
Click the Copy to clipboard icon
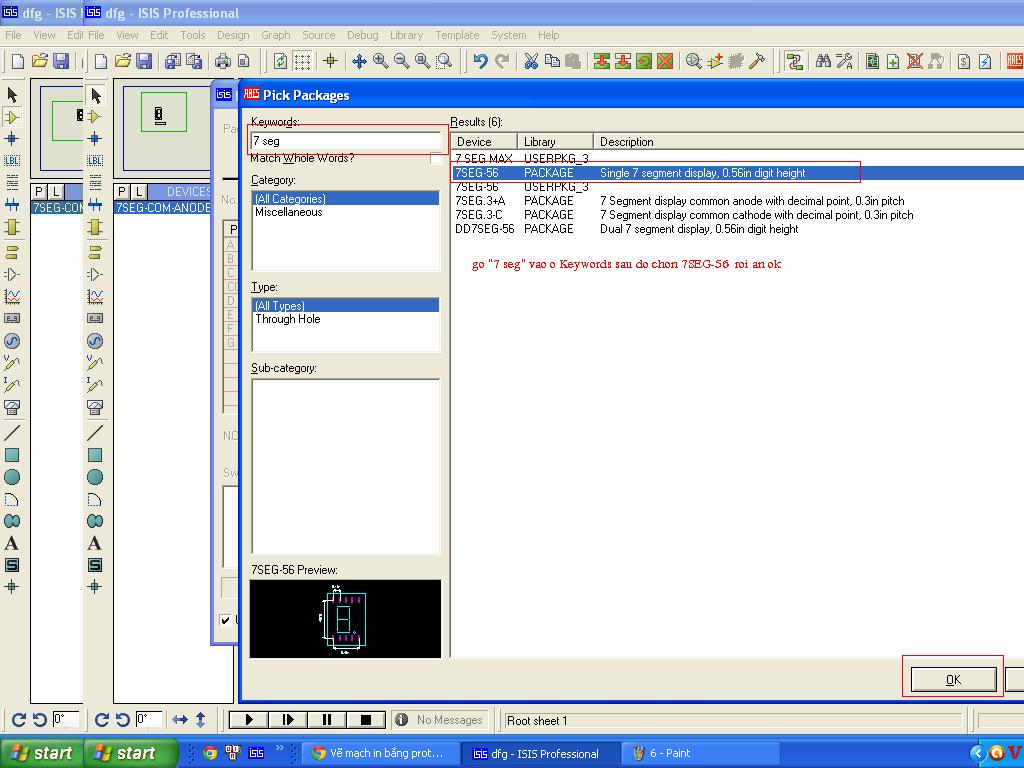(552, 61)
